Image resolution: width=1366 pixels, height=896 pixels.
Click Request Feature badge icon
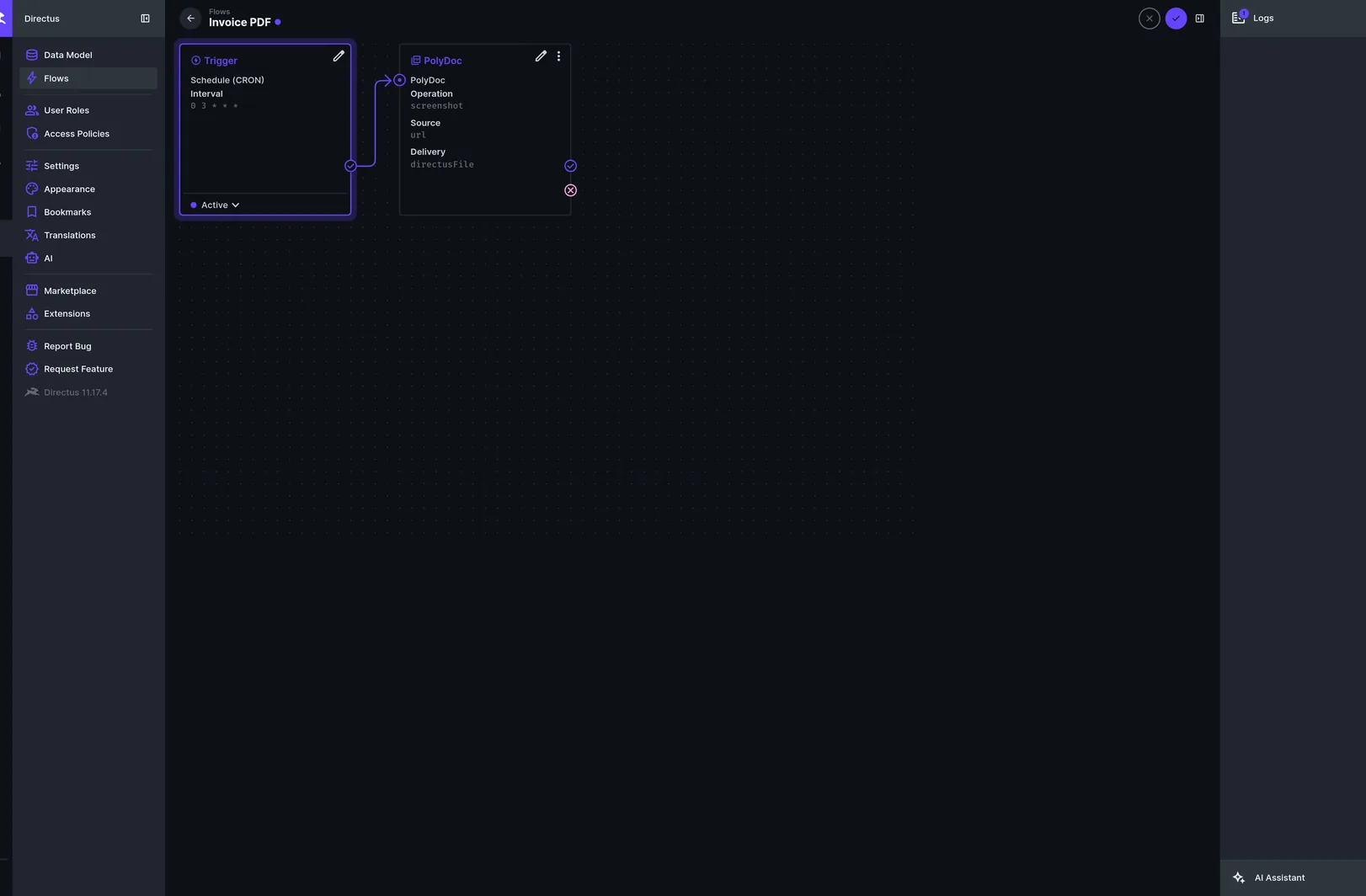coord(31,369)
